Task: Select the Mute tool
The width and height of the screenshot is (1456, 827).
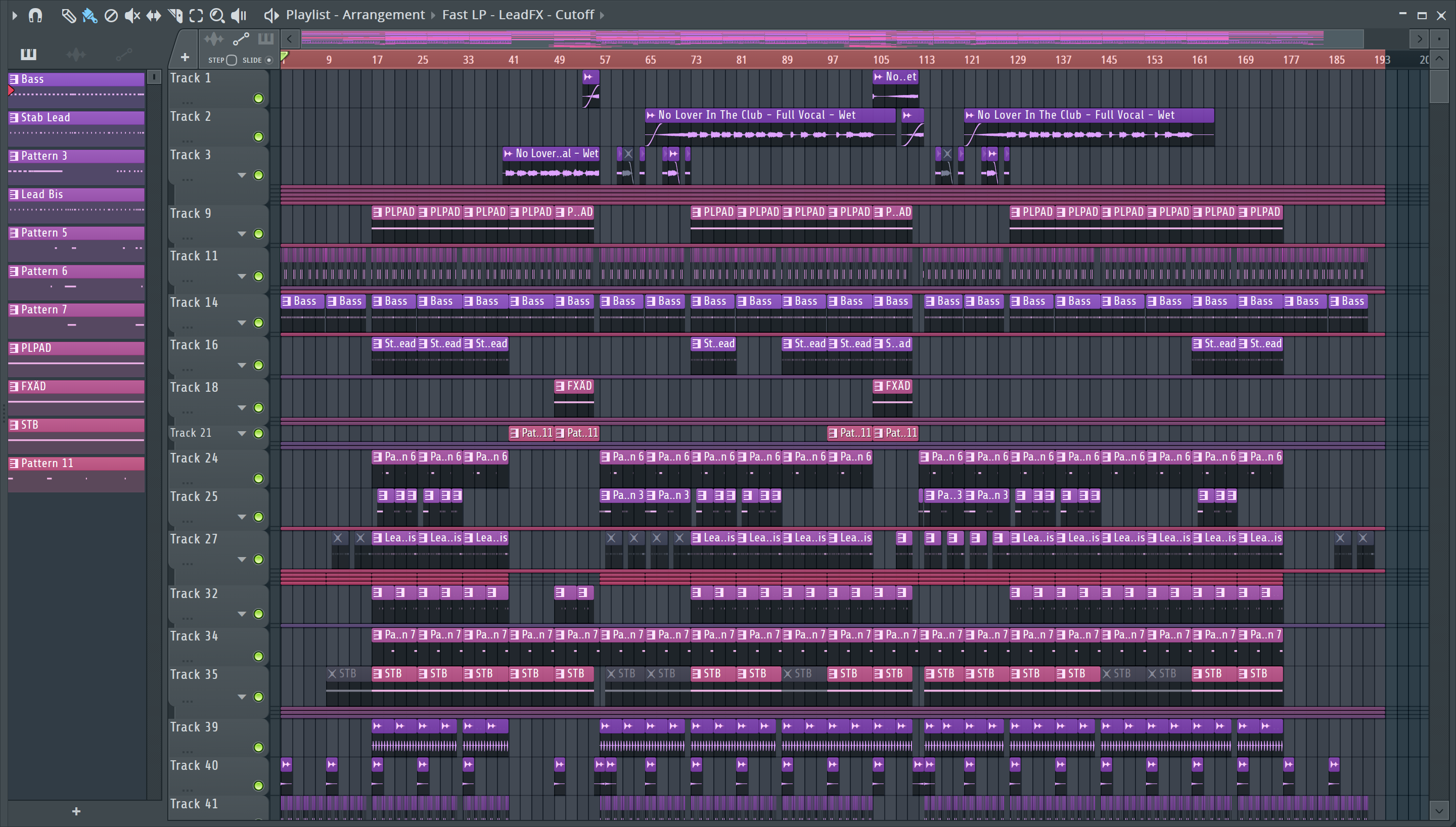Action: 132,15
